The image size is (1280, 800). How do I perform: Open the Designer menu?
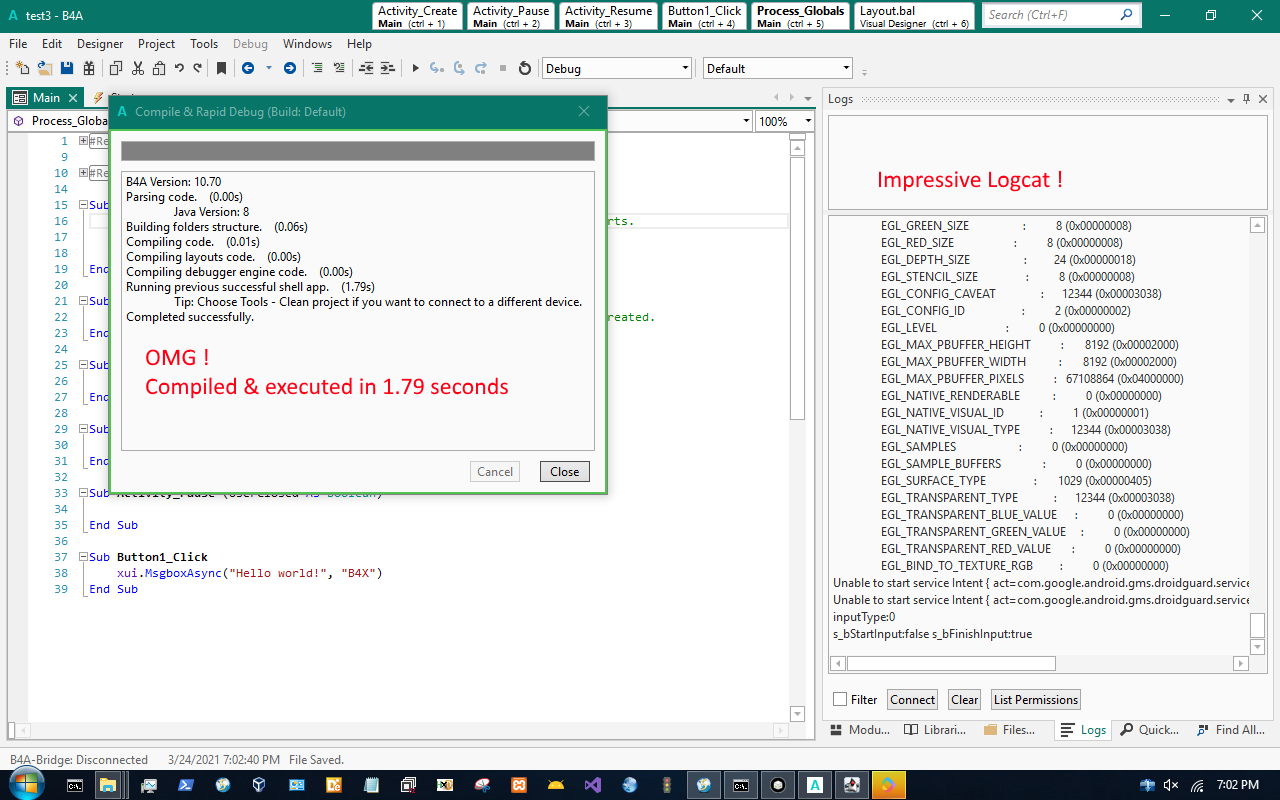click(100, 44)
